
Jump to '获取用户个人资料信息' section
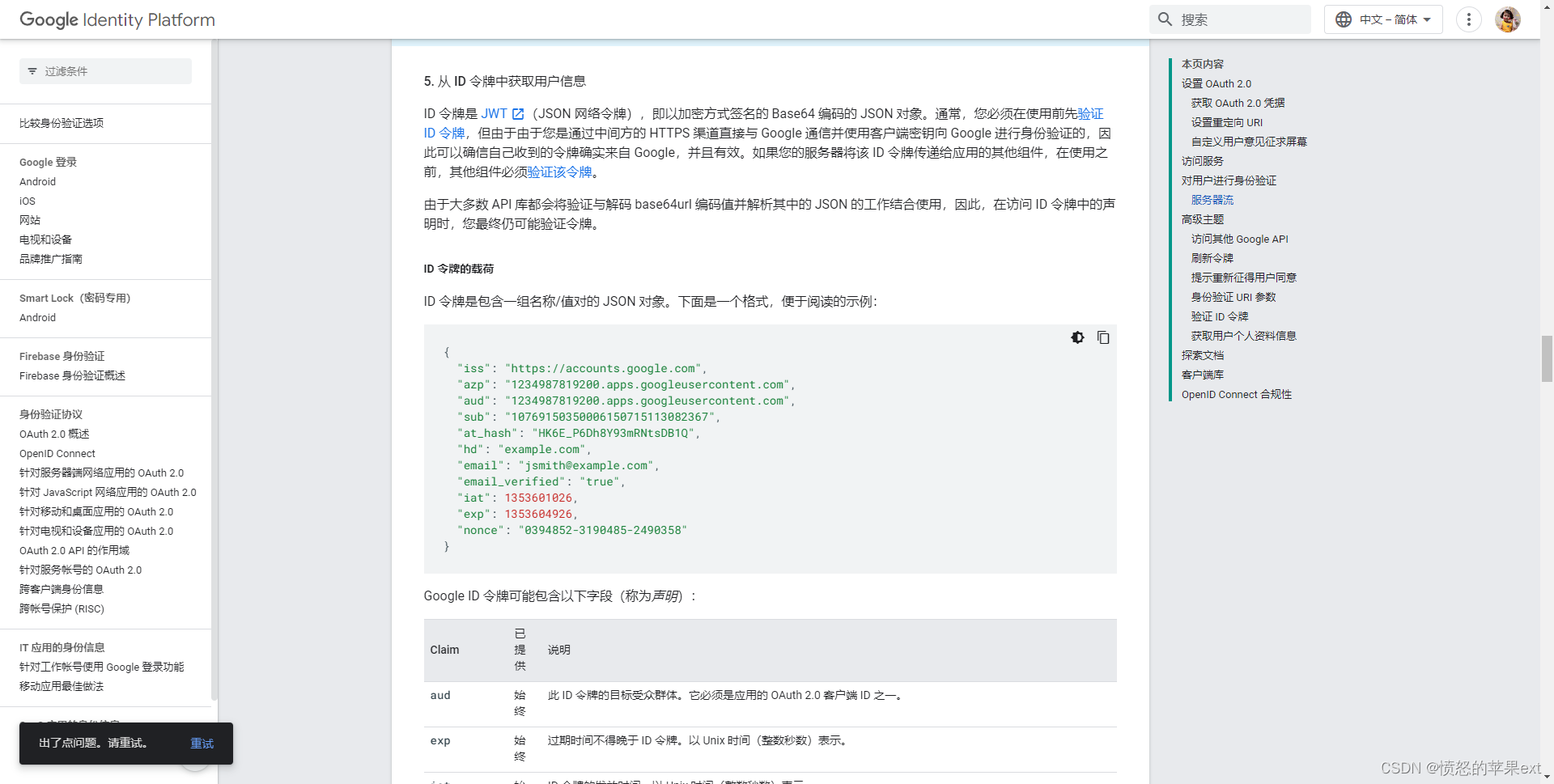coord(1243,337)
